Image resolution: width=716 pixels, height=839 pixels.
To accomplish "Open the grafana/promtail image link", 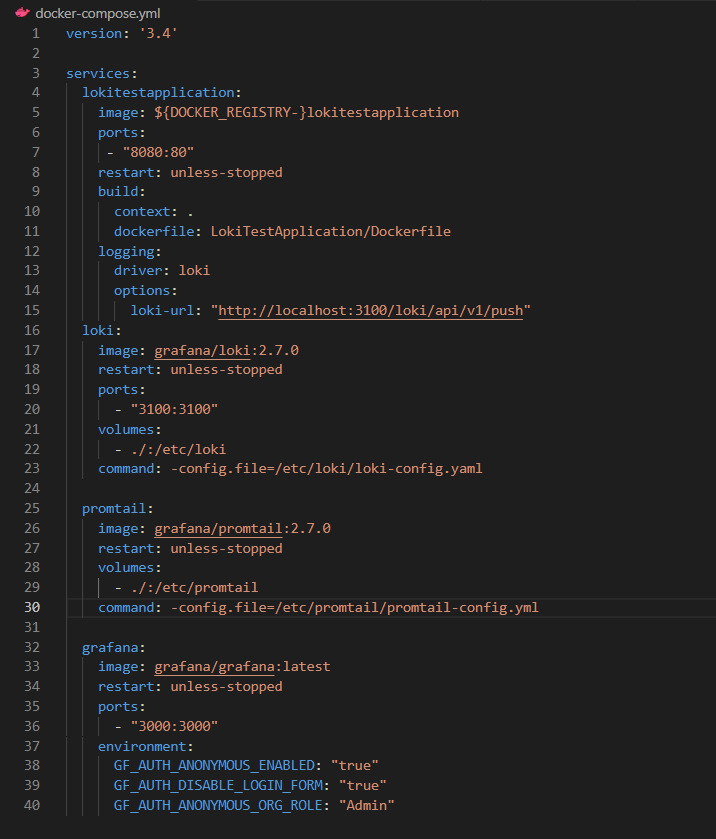I will pyautogui.click(x=218, y=529).
